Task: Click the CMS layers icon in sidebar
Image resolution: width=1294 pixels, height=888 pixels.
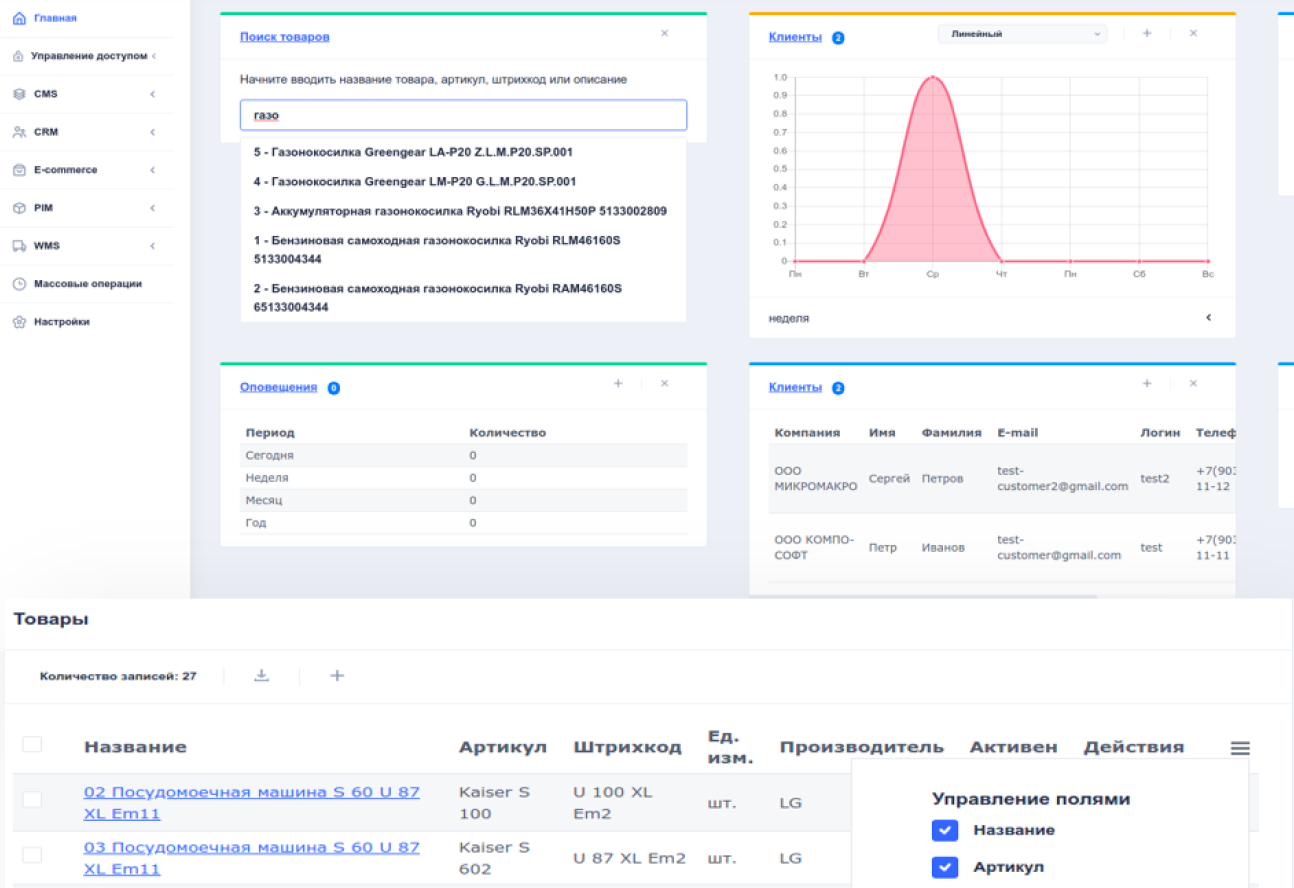Action: (x=19, y=94)
